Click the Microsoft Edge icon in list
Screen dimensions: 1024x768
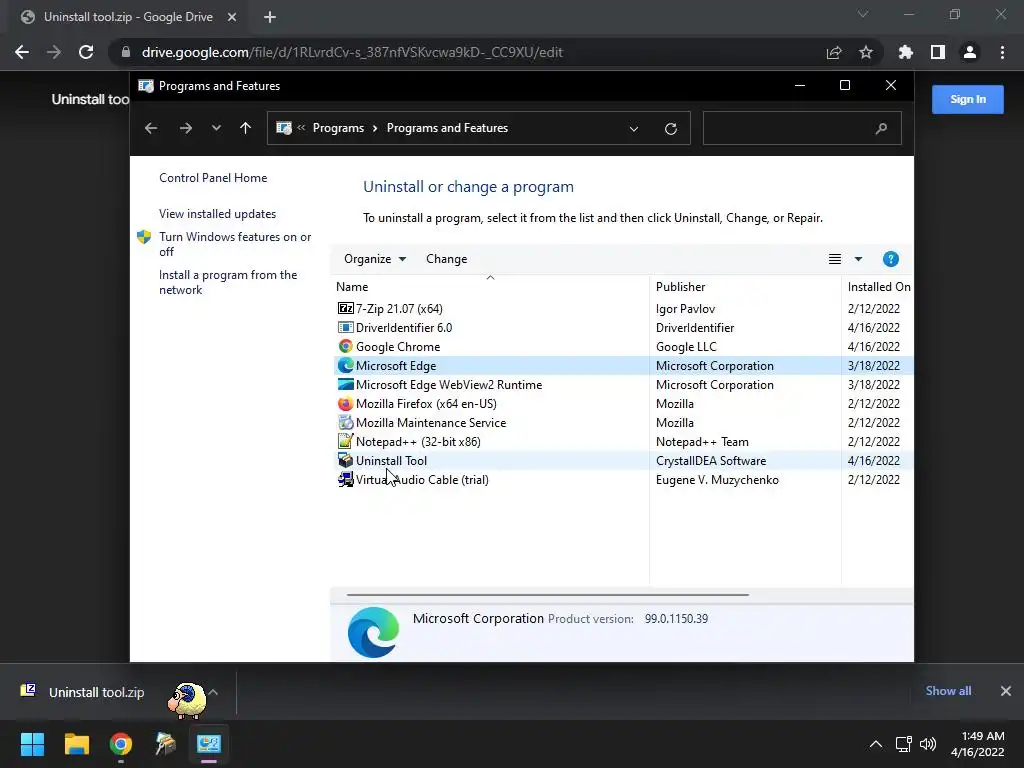click(x=345, y=365)
